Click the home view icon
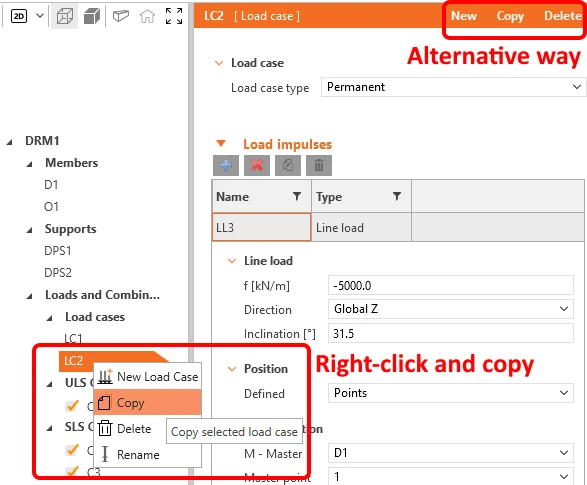The height and width of the screenshot is (485, 587). coord(147,16)
